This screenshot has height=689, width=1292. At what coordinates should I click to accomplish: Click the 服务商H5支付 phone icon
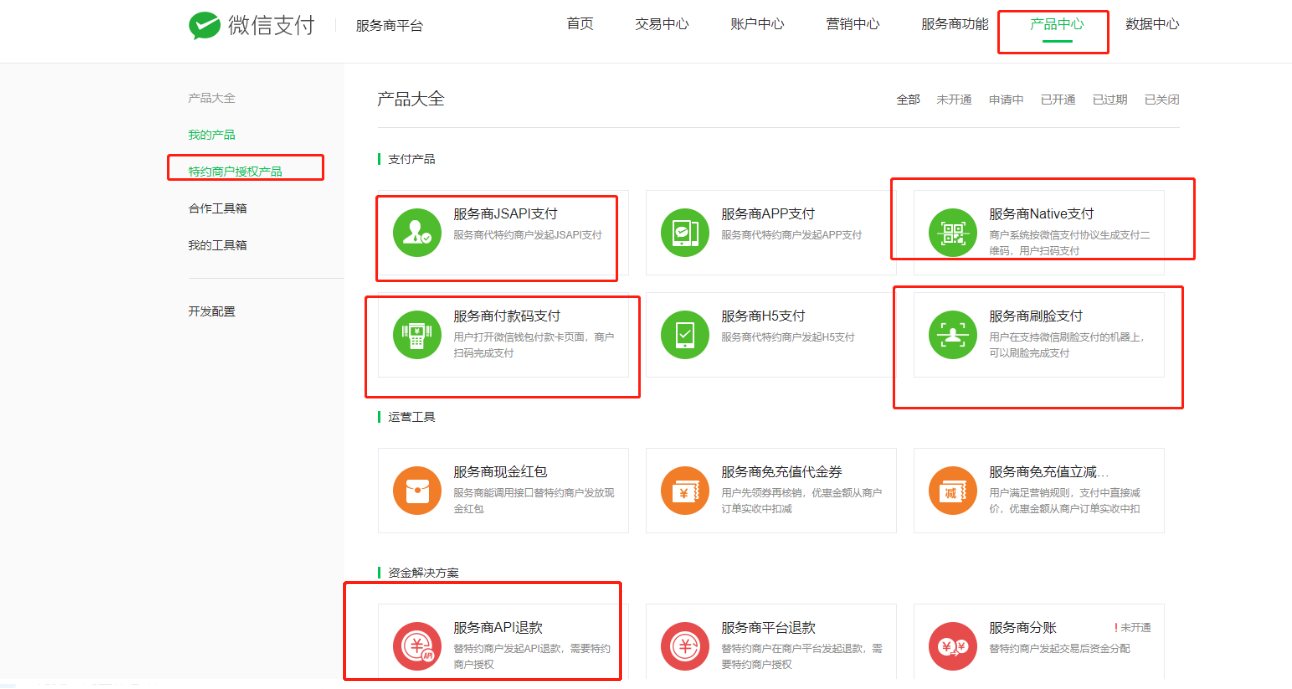pyautogui.click(x=685, y=335)
